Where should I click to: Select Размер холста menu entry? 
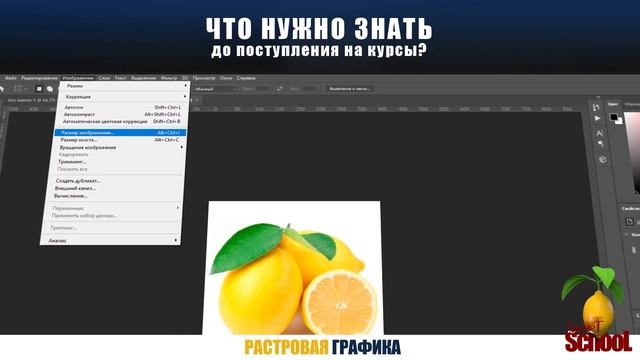click(x=119, y=140)
